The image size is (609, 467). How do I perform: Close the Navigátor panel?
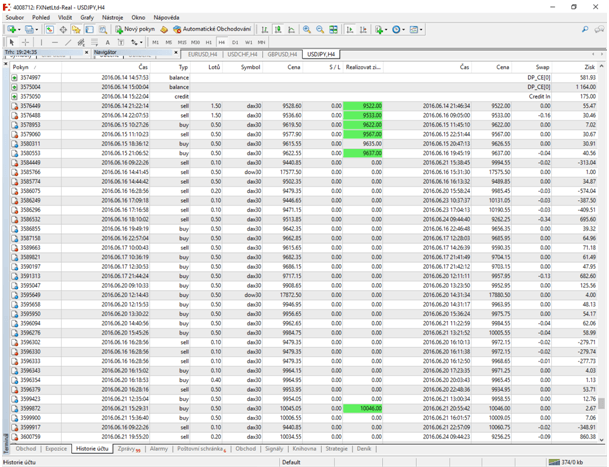pyautogui.click(x=176, y=52)
